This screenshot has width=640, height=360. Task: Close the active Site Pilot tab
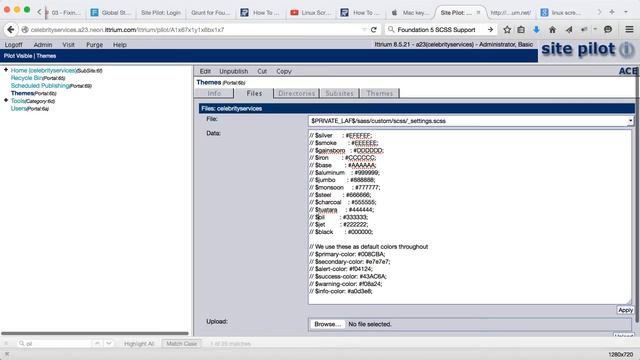point(478,13)
